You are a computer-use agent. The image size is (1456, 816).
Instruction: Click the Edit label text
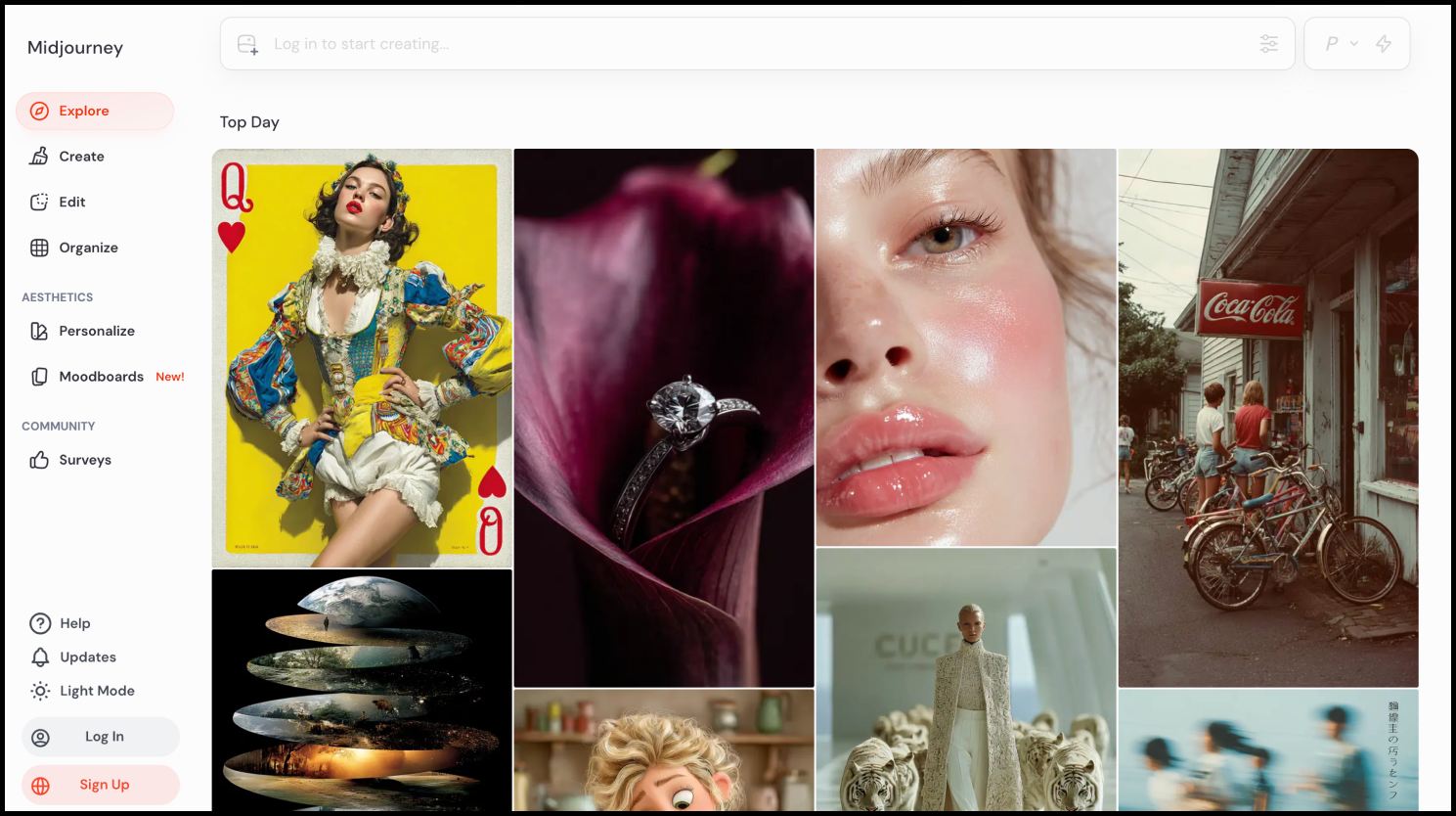point(72,203)
